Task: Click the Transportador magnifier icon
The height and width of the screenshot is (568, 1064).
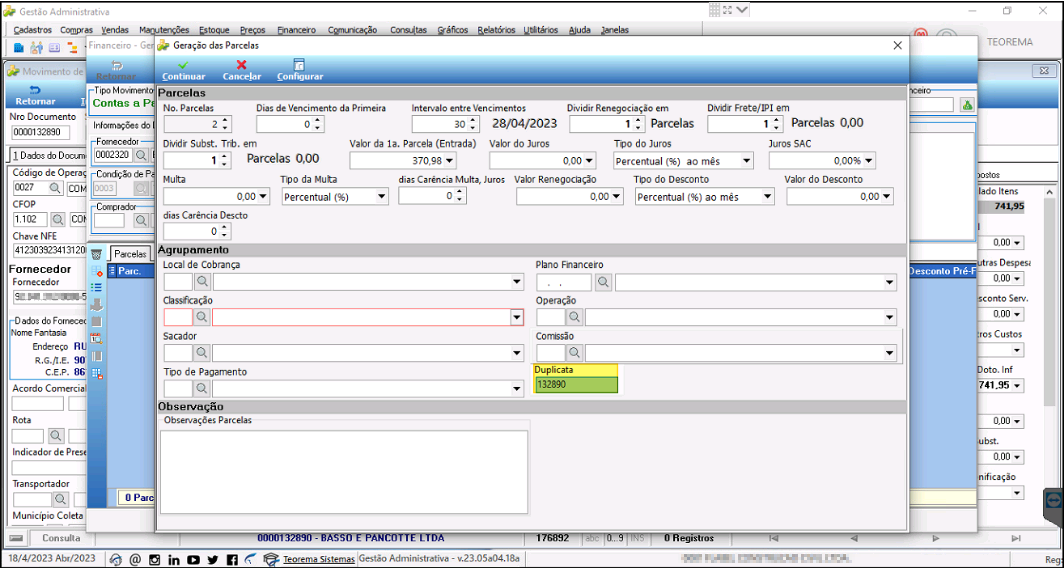Action: [x=61, y=499]
